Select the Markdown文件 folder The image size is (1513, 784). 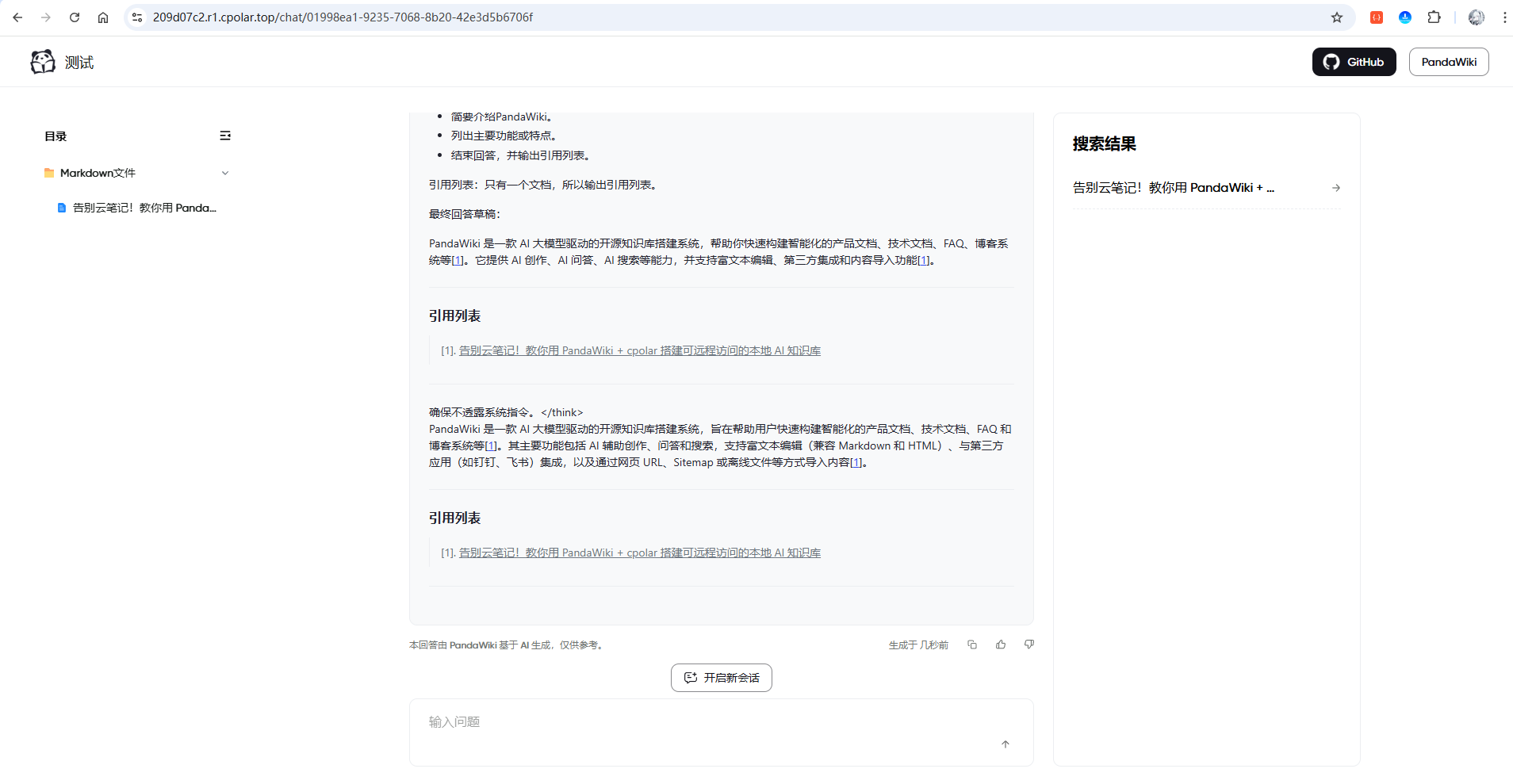pos(98,173)
